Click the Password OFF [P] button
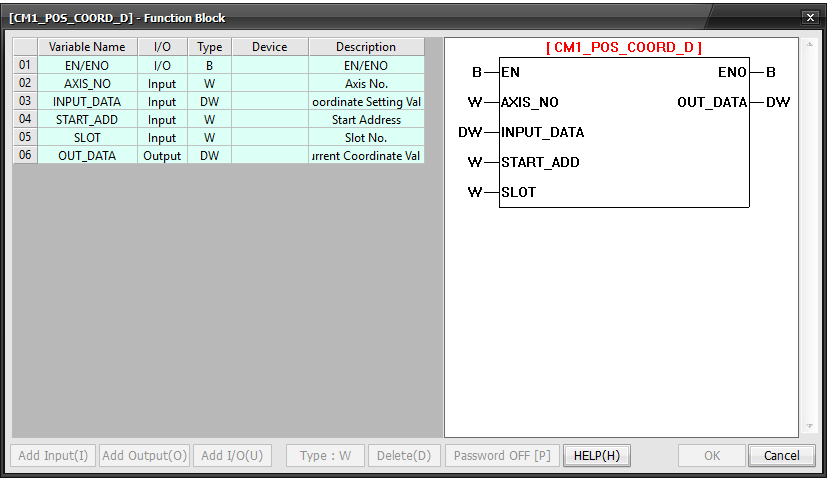This screenshot has width=827, height=478. 502,455
